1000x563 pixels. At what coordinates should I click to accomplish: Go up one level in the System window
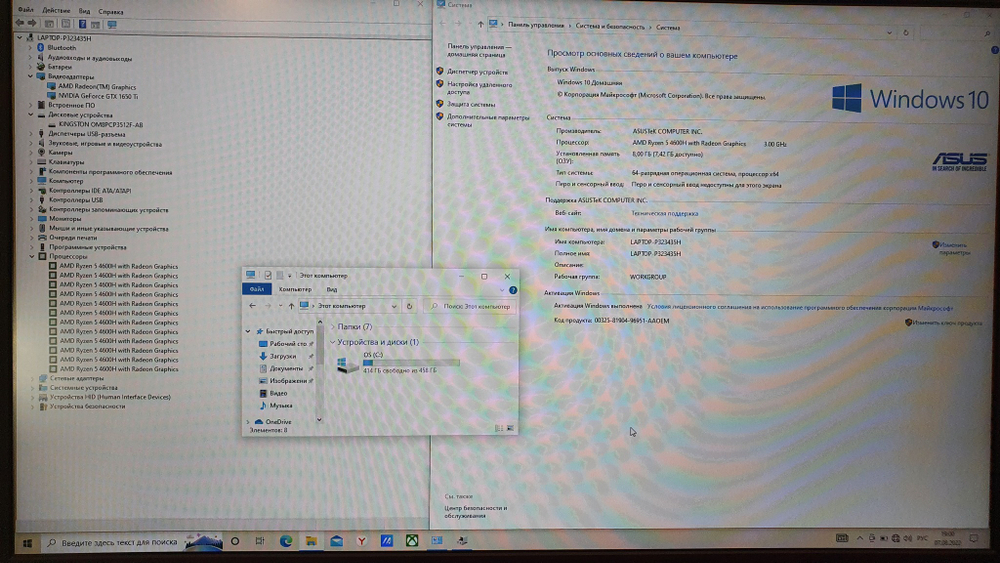coord(480,24)
